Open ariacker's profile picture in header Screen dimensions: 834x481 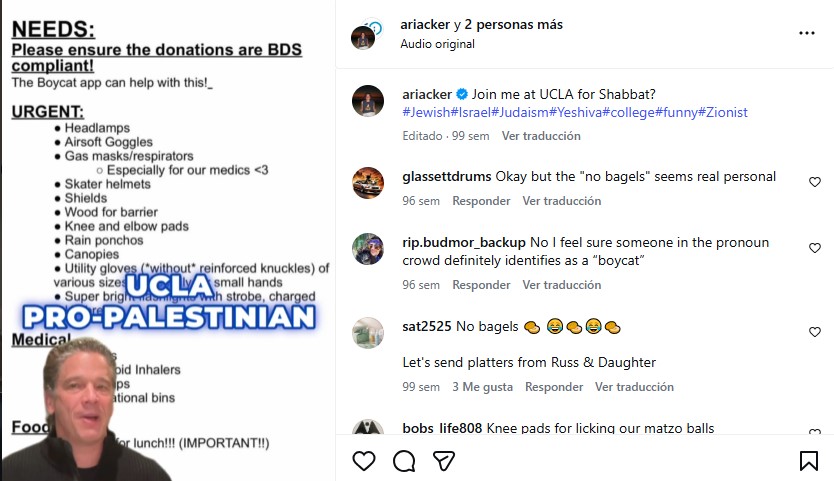click(363, 37)
